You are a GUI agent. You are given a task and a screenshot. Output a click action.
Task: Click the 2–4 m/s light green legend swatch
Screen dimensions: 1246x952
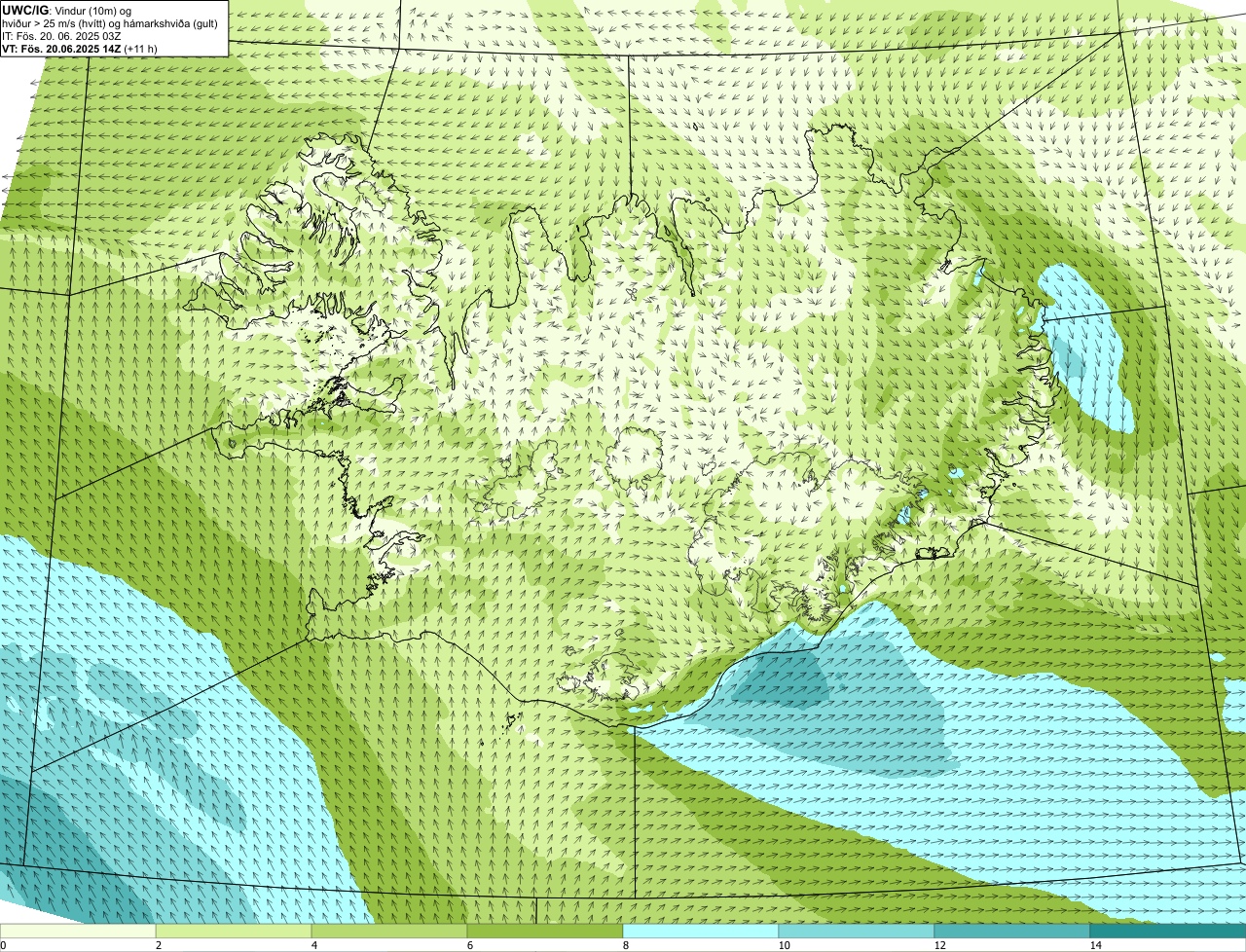pos(234,931)
